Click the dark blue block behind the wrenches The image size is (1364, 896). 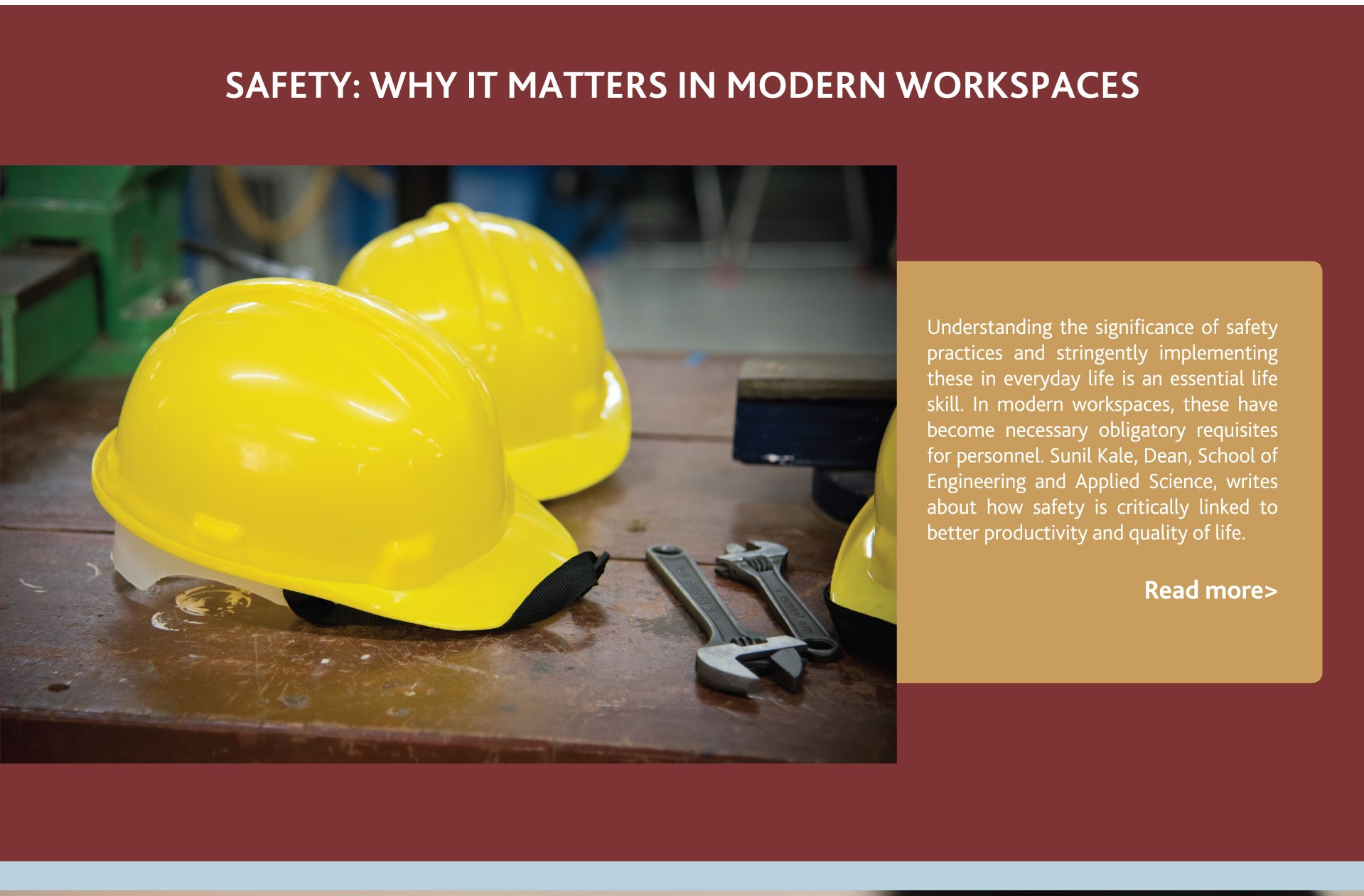point(810,419)
